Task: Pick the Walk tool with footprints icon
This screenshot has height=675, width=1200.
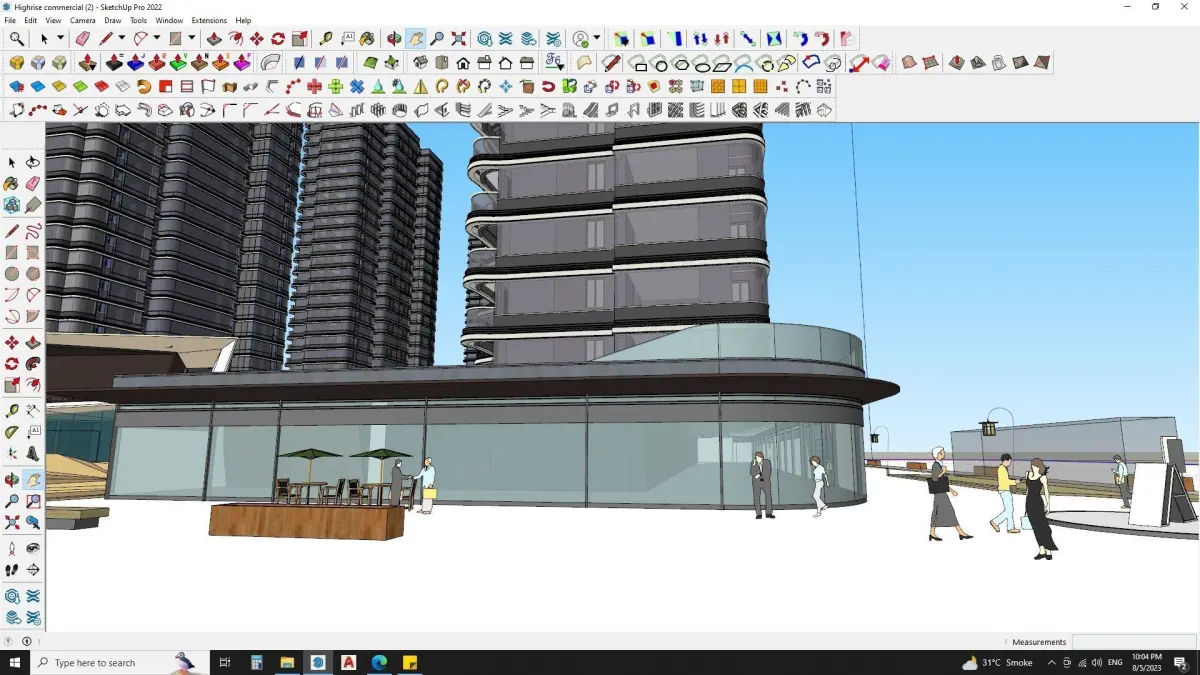Action: [x=12, y=570]
